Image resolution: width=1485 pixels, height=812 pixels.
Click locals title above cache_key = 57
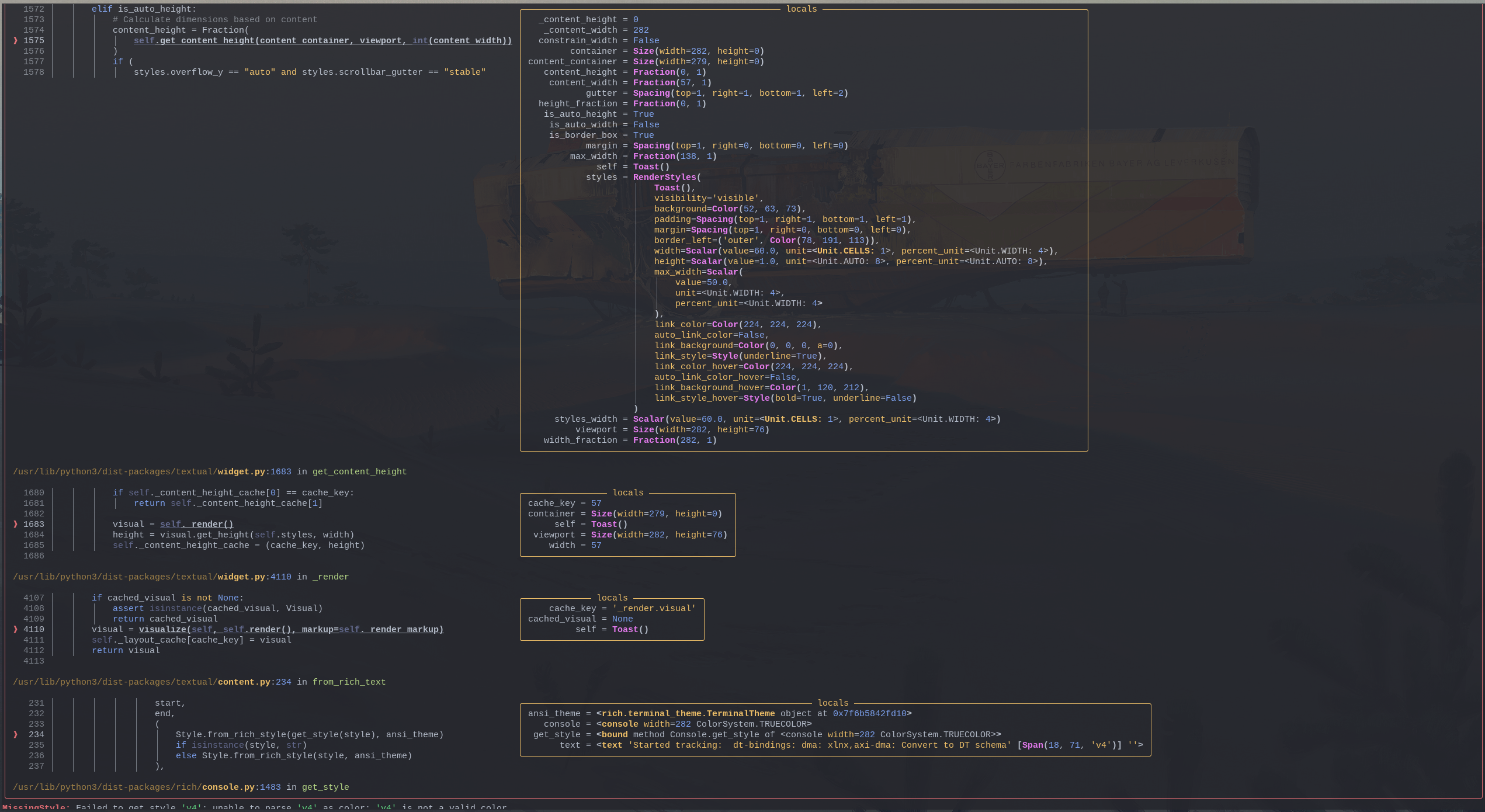coord(628,493)
